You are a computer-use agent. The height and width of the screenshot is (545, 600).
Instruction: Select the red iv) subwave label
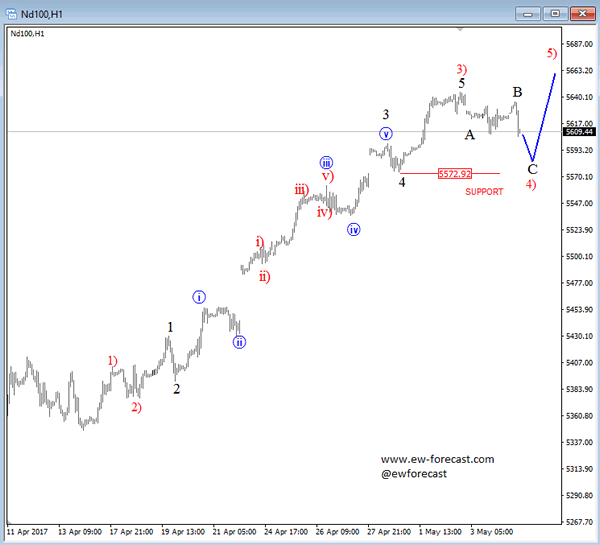[324, 212]
